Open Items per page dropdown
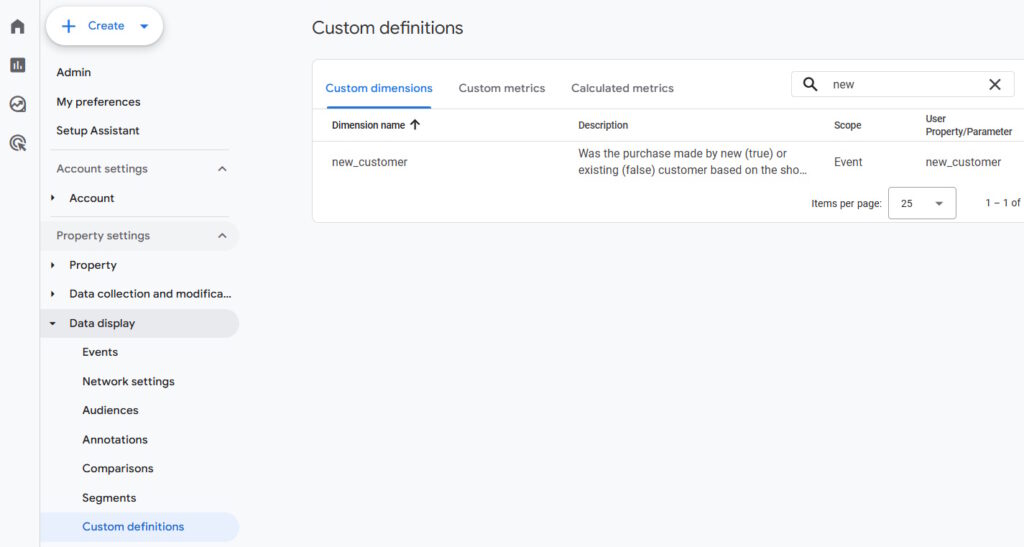 coord(921,203)
